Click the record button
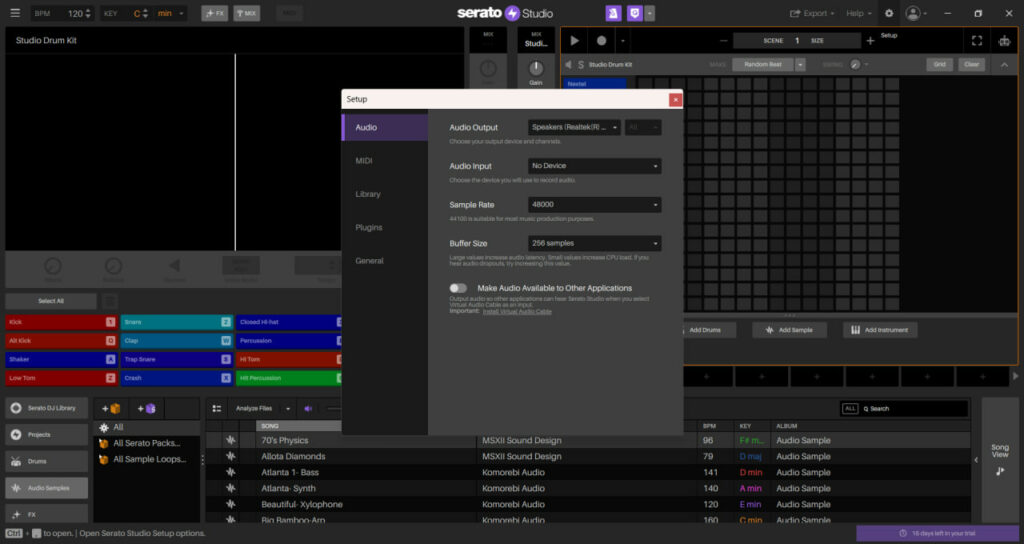1024x544 pixels. 601,40
